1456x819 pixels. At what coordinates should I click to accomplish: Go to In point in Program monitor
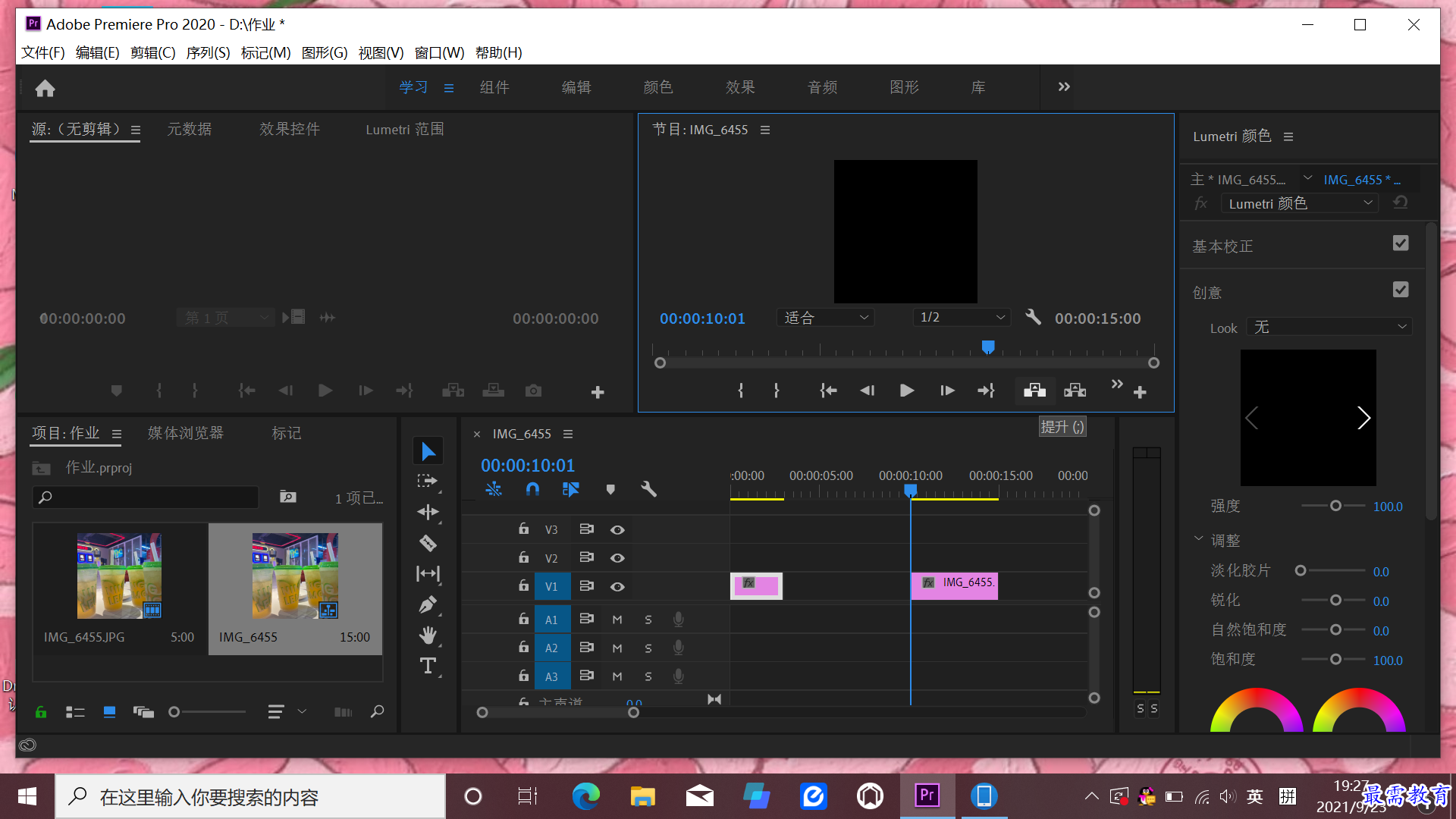[828, 391]
